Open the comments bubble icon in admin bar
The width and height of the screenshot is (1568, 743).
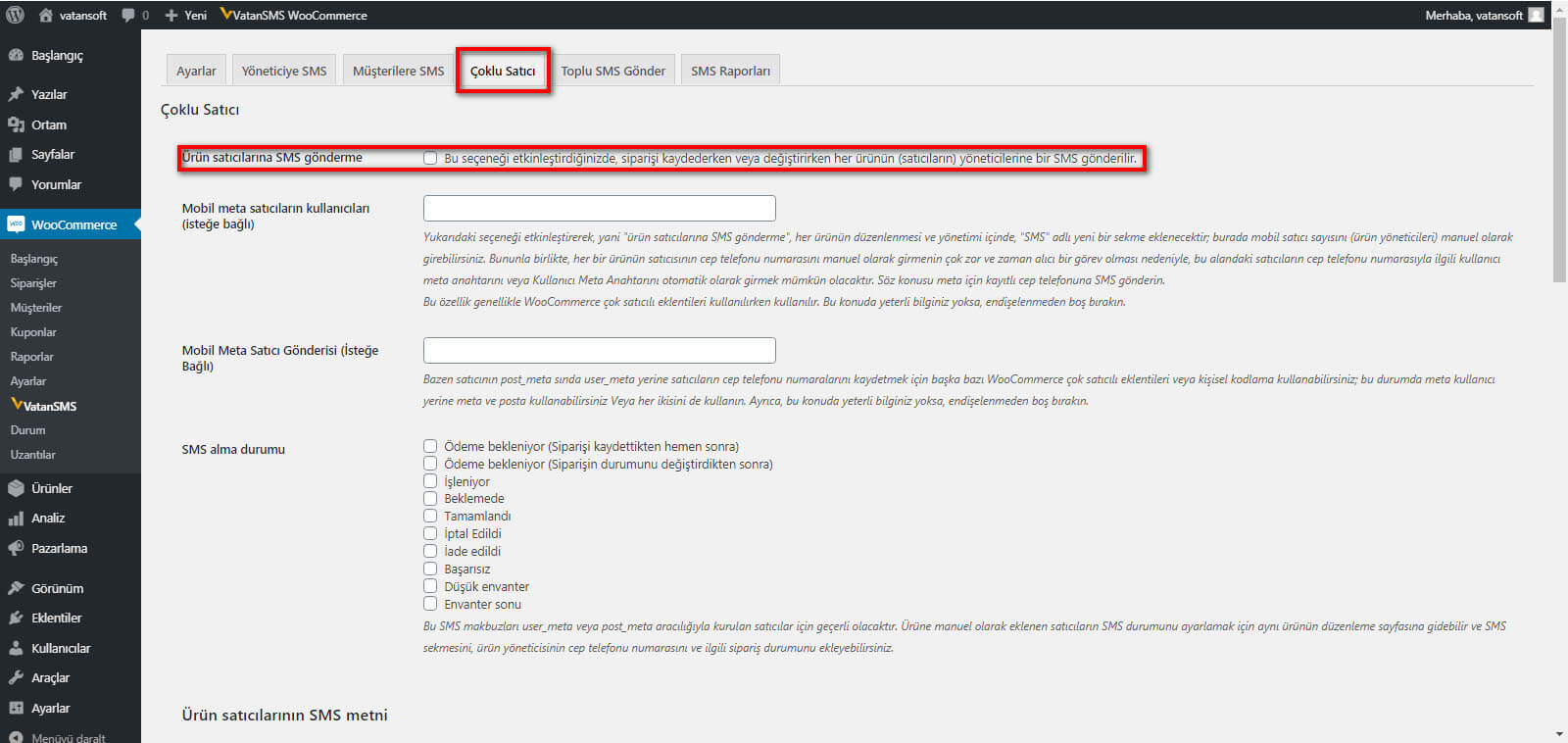(x=128, y=15)
